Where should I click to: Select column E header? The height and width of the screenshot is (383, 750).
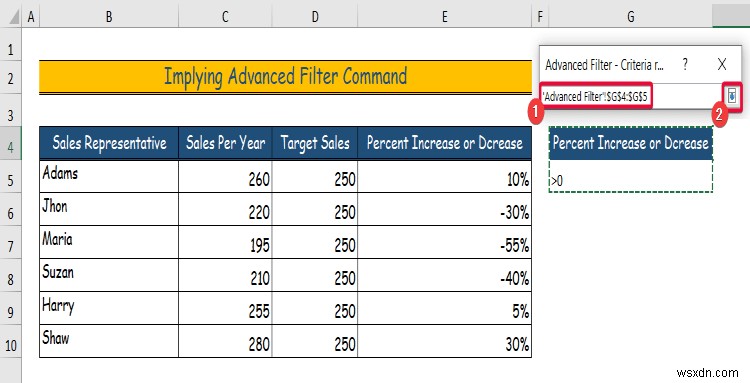(x=444, y=18)
